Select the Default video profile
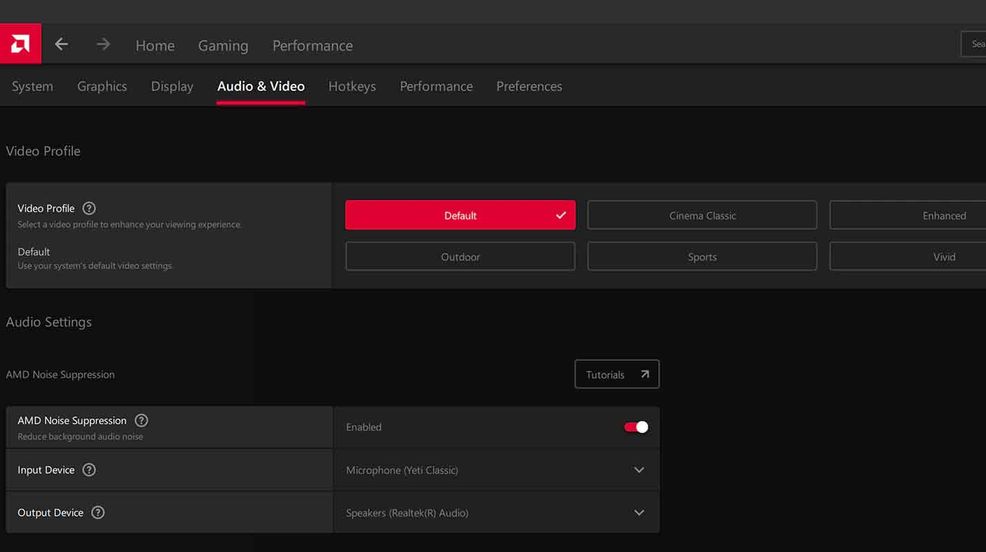Image resolution: width=986 pixels, height=552 pixels. (x=460, y=215)
